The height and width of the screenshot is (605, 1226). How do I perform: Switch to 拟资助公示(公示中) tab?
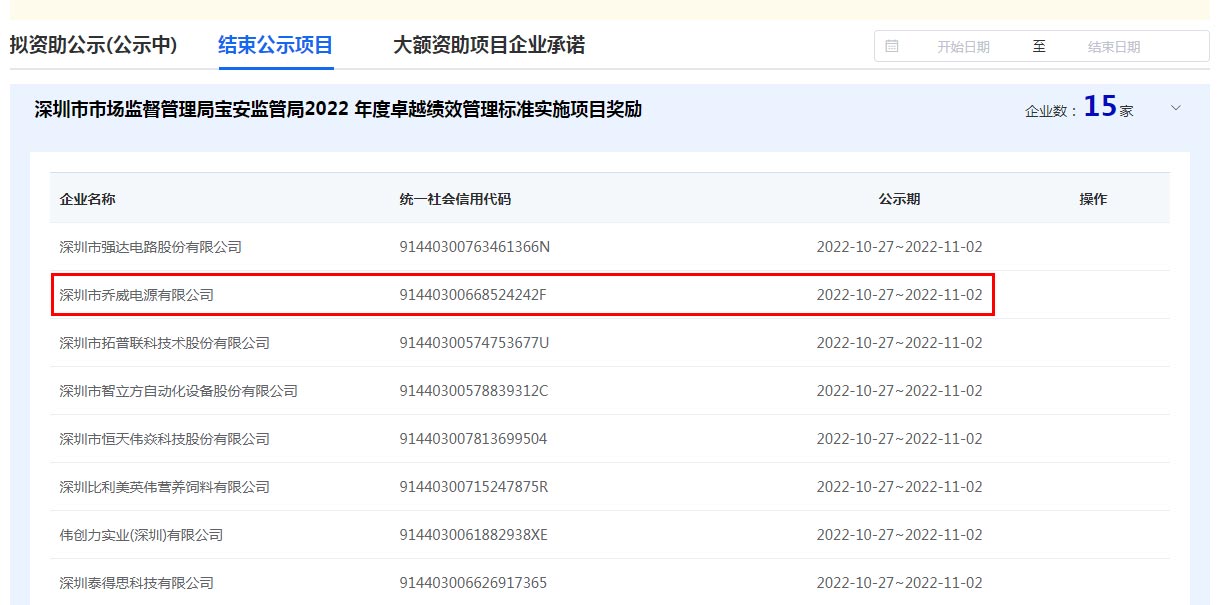(93, 45)
